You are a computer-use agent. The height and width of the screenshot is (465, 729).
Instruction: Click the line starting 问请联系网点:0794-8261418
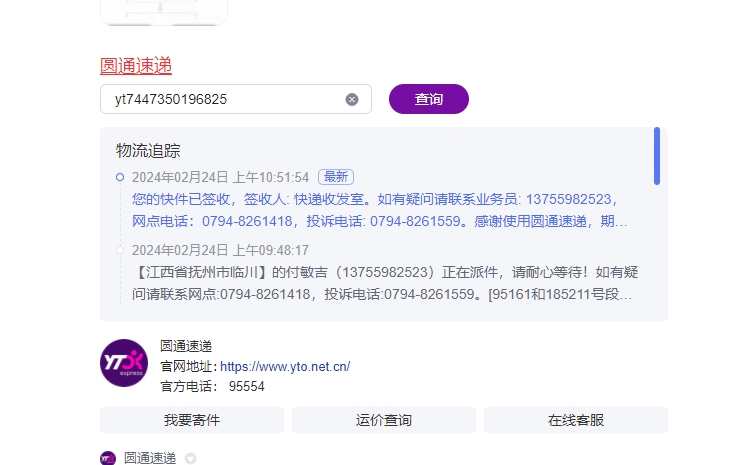[382, 294]
